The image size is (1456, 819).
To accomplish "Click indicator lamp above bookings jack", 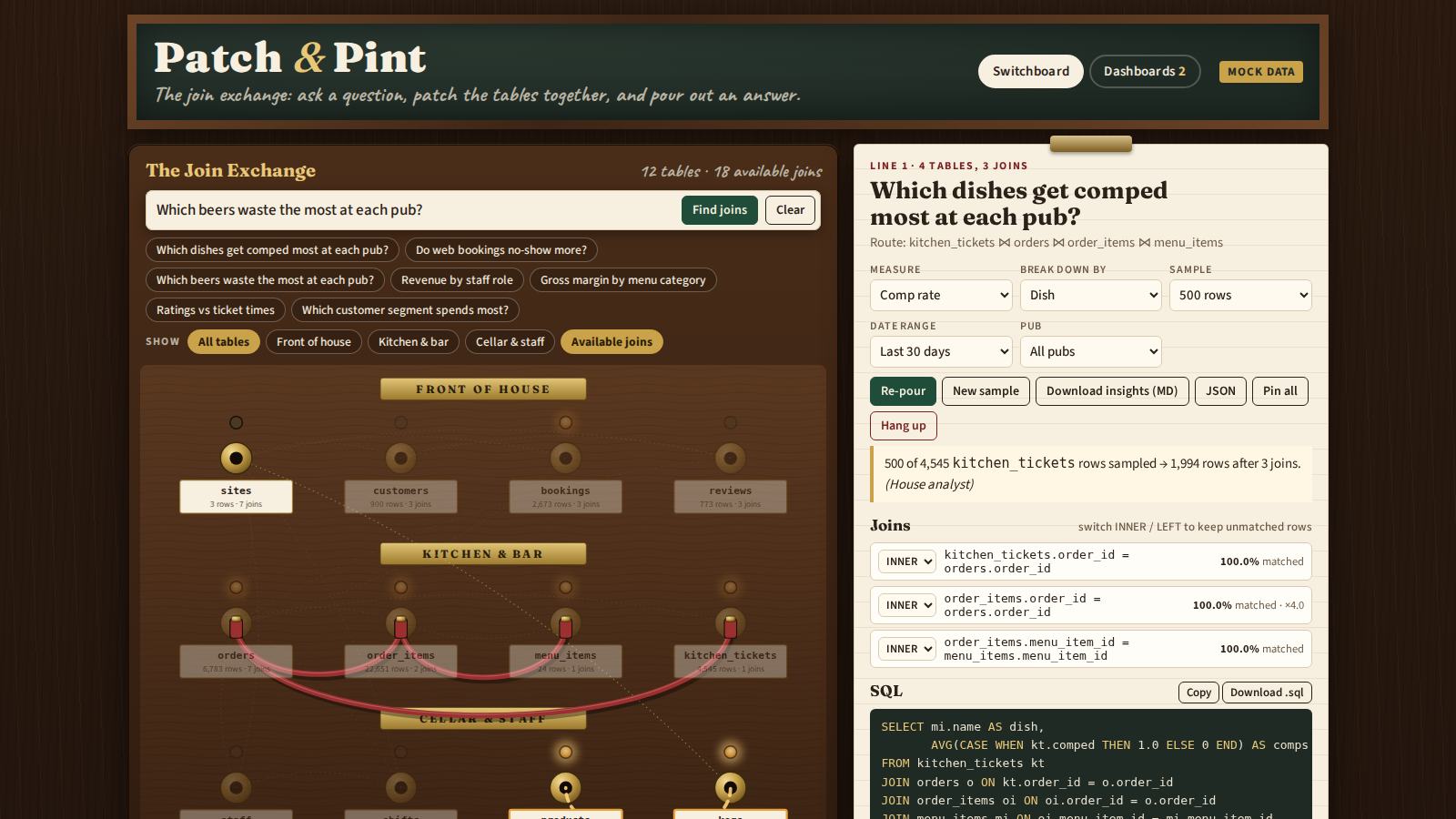I will point(565,422).
